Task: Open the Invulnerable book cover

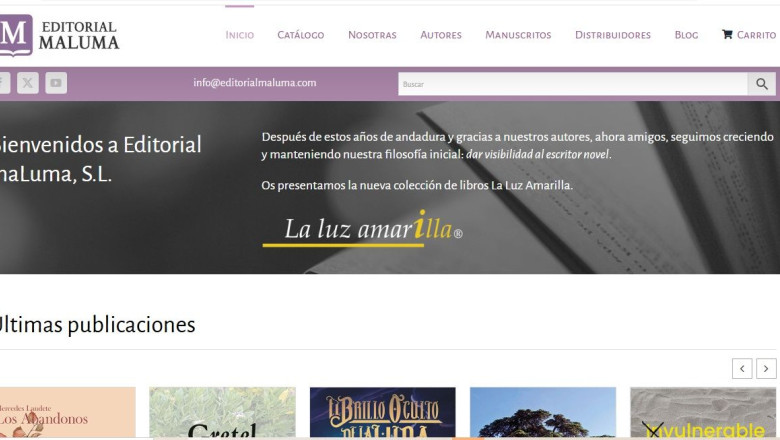Action: pyautogui.click(x=703, y=413)
